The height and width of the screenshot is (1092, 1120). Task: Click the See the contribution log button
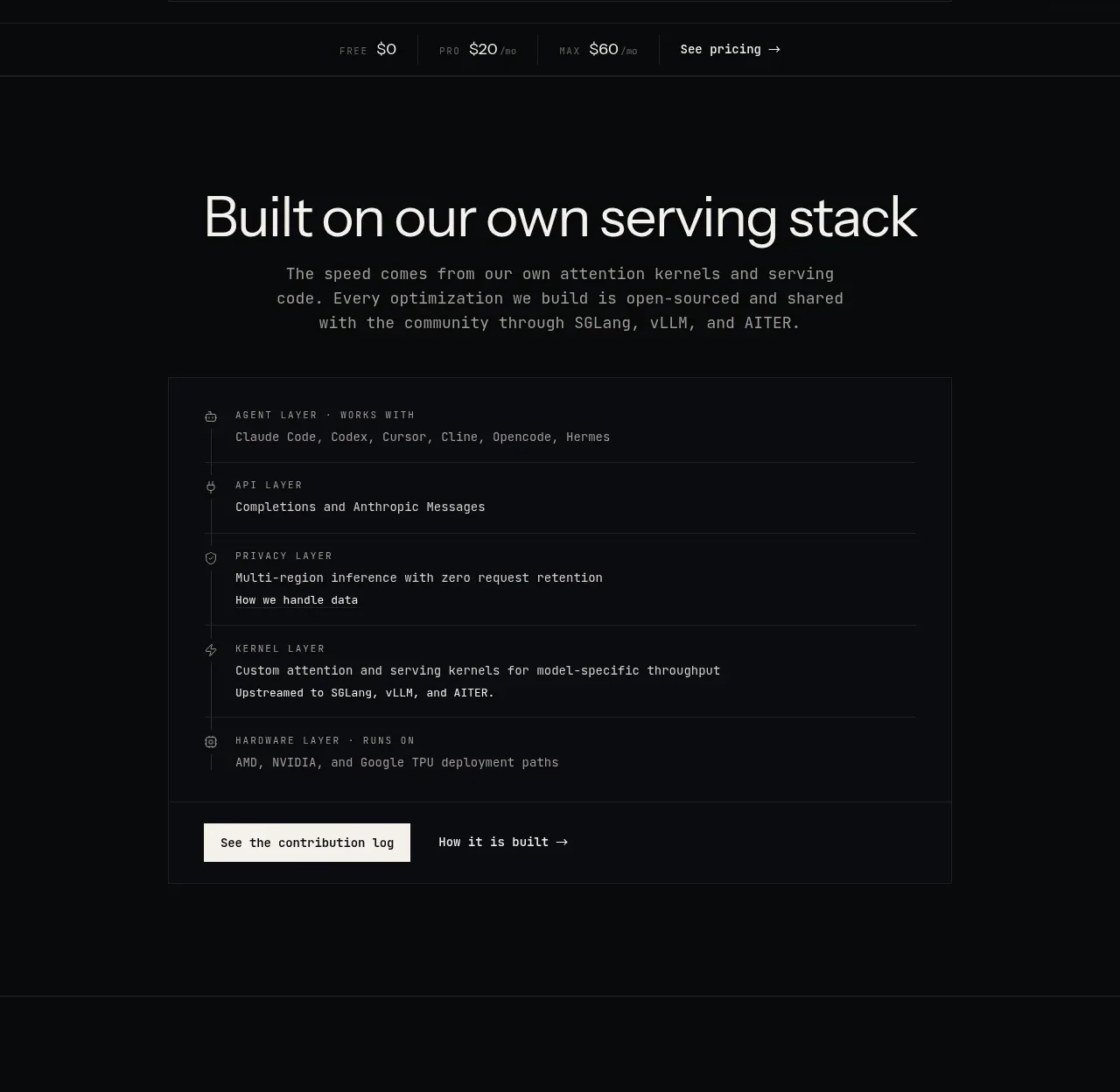pos(307,843)
